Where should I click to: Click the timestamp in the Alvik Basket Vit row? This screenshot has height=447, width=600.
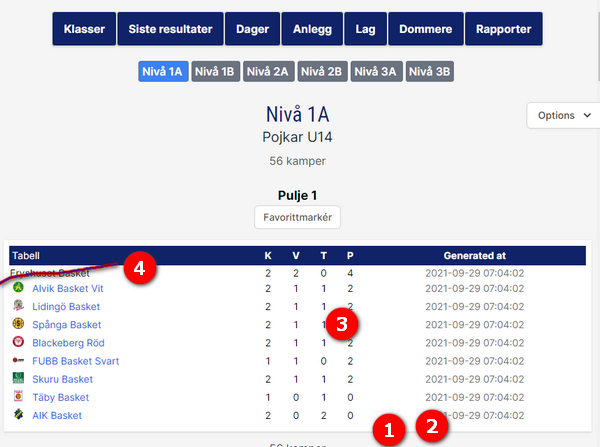click(474, 289)
